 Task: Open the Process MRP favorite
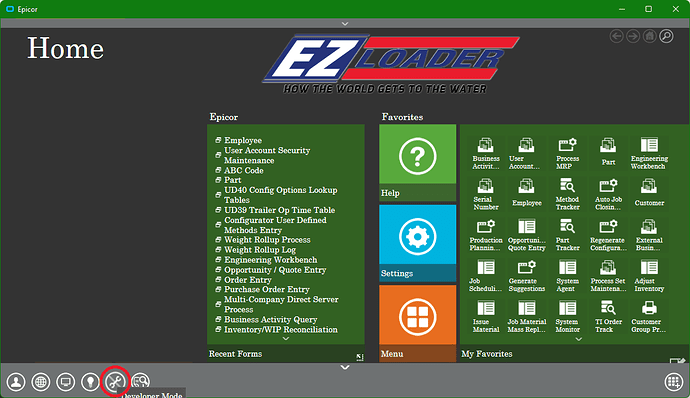[x=567, y=153]
